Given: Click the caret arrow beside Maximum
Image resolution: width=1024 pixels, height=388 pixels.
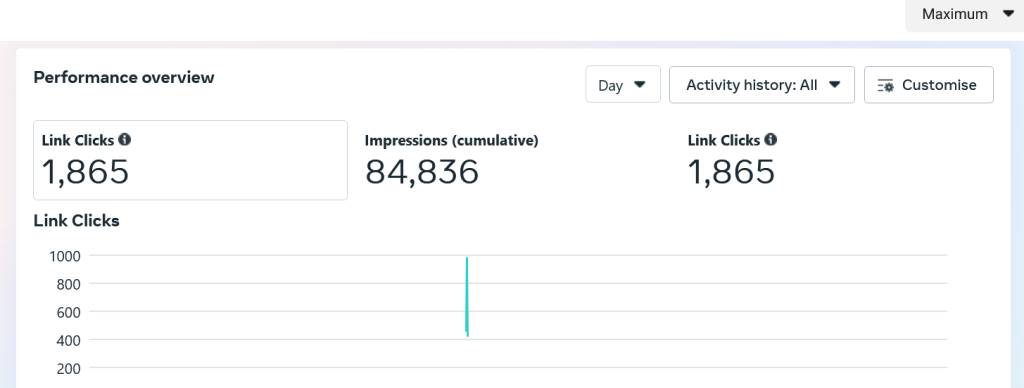Looking at the screenshot, I should point(1008,14).
